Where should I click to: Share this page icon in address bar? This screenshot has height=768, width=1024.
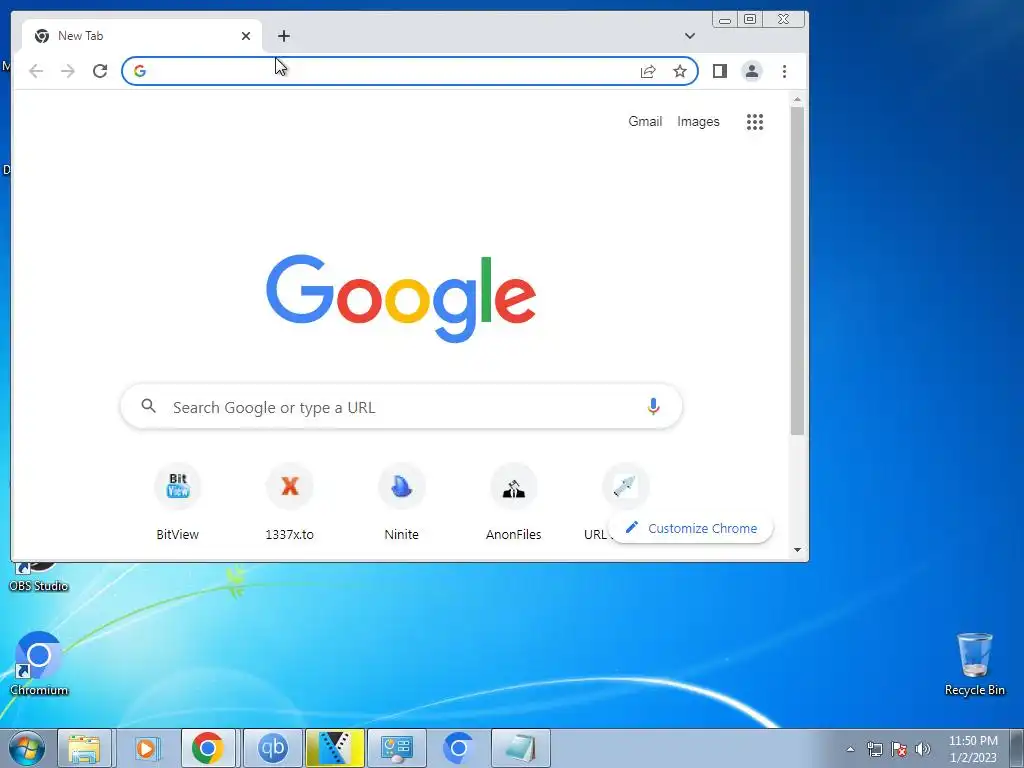648,71
